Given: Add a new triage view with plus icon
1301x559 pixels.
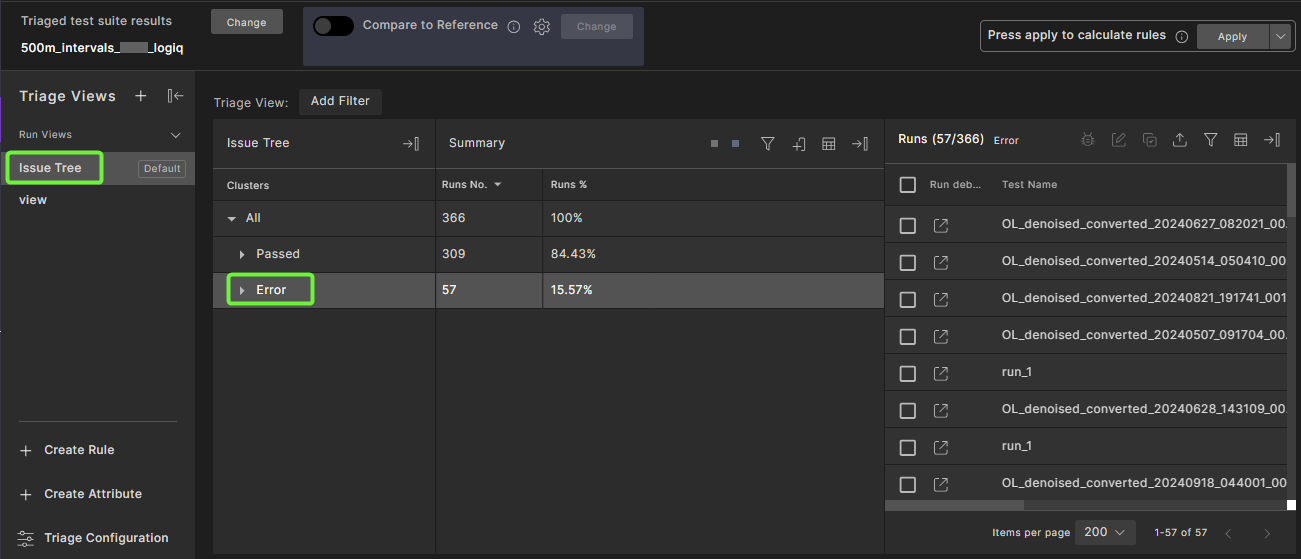Looking at the screenshot, I should (x=141, y=96).
